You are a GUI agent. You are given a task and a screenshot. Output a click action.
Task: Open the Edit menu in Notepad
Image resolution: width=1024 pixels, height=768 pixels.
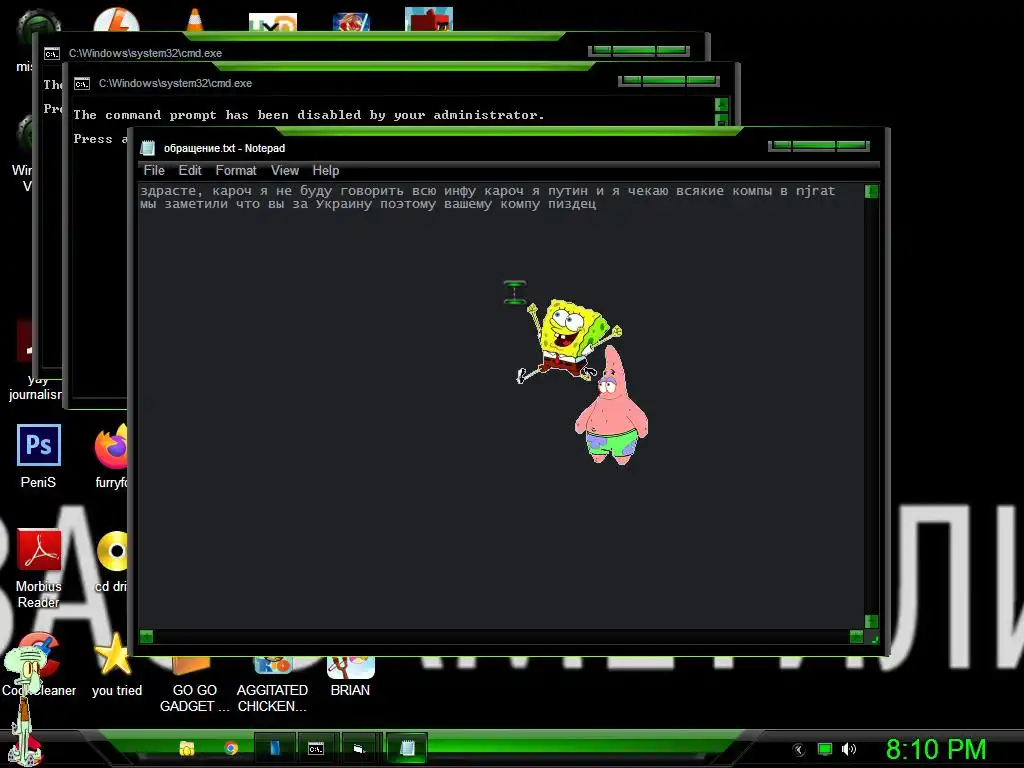click(190, 170)
